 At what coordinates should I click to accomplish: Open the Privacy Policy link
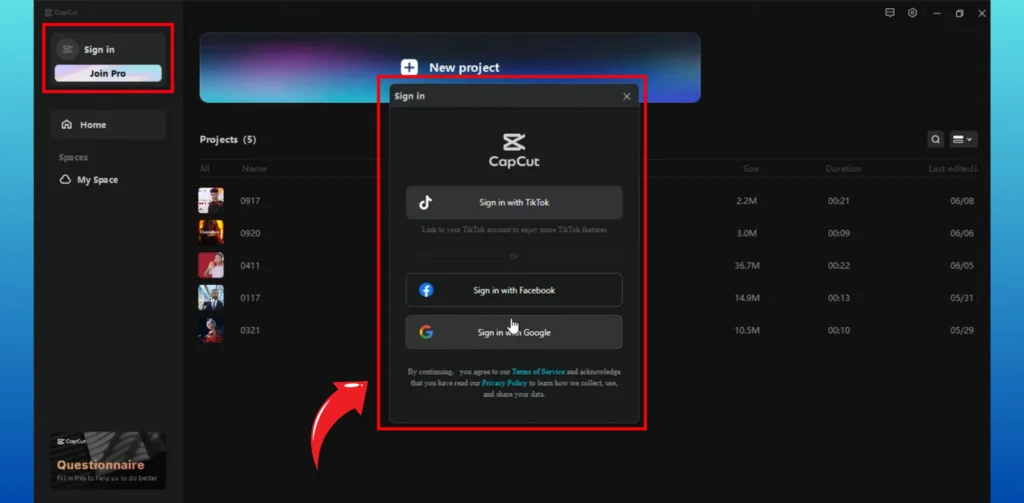pos(504,383)
